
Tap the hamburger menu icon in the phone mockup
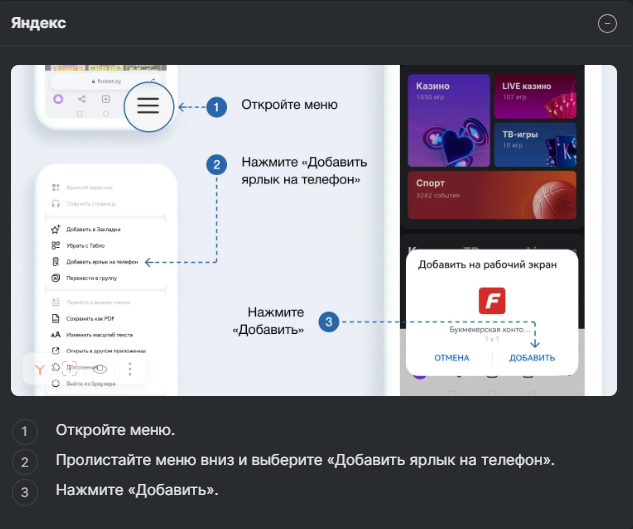pos(148,107)
